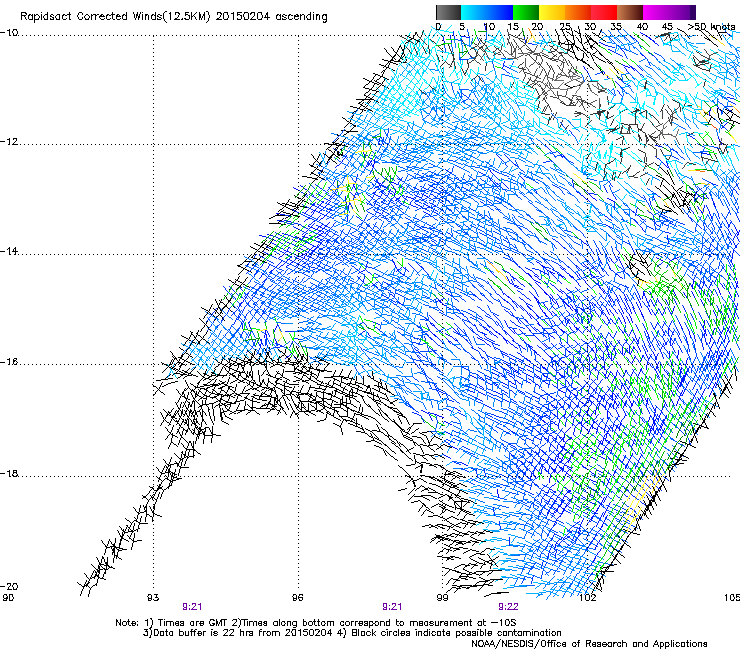Click the legend tick label '40'
The height and width of the screenshot is (650, 740).
[x=642, y=26]
